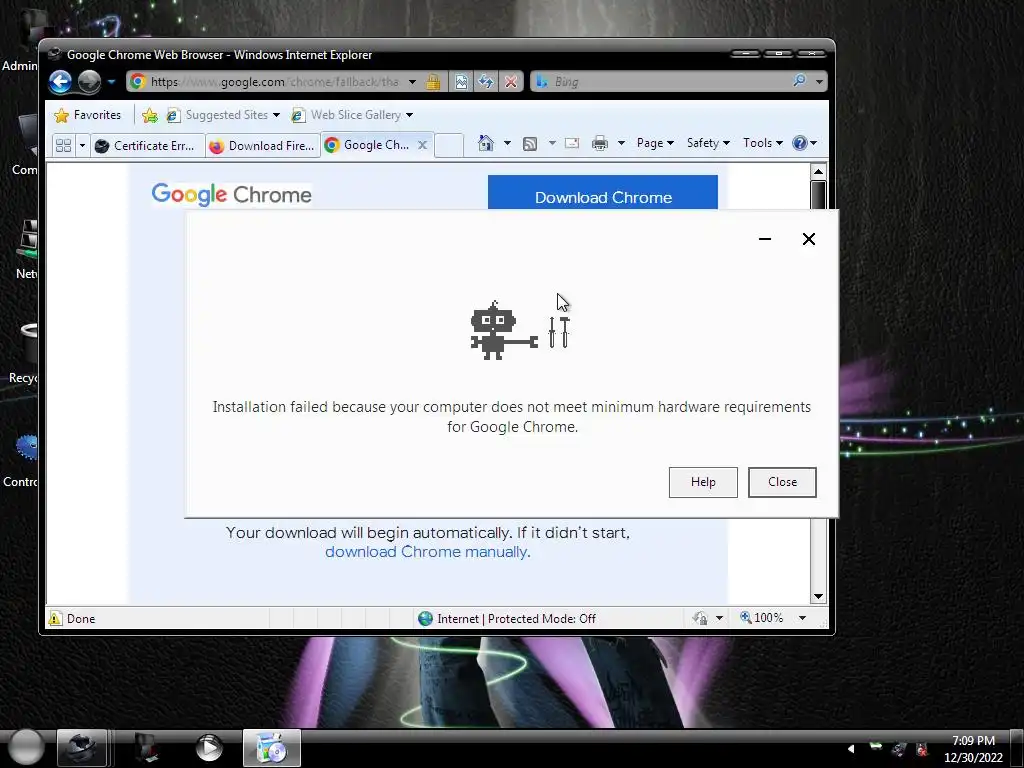Click the search magnifier icon
Image resolution: width=1024 pixels, height=768 pixels.
coord(799,81)
